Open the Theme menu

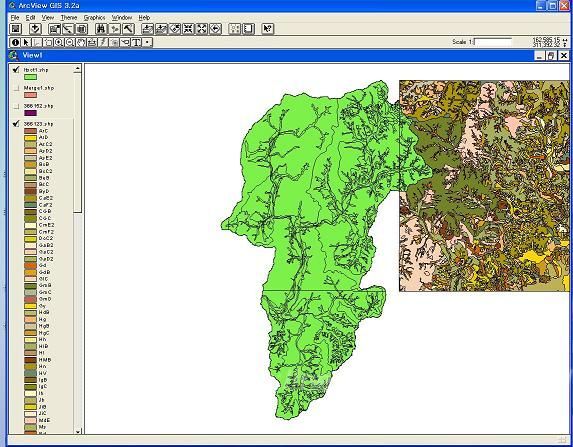[x=69, y=17]
